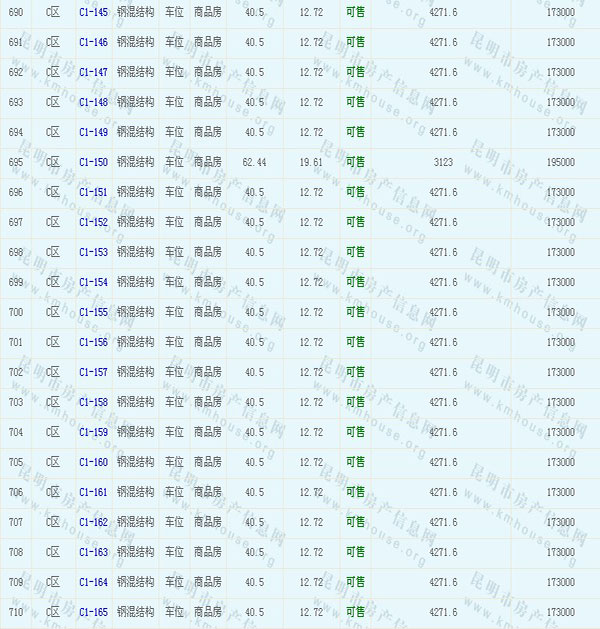600x629 pixels.
Task: Click the C1-163 unit link
Action: (x=93, y=553)
